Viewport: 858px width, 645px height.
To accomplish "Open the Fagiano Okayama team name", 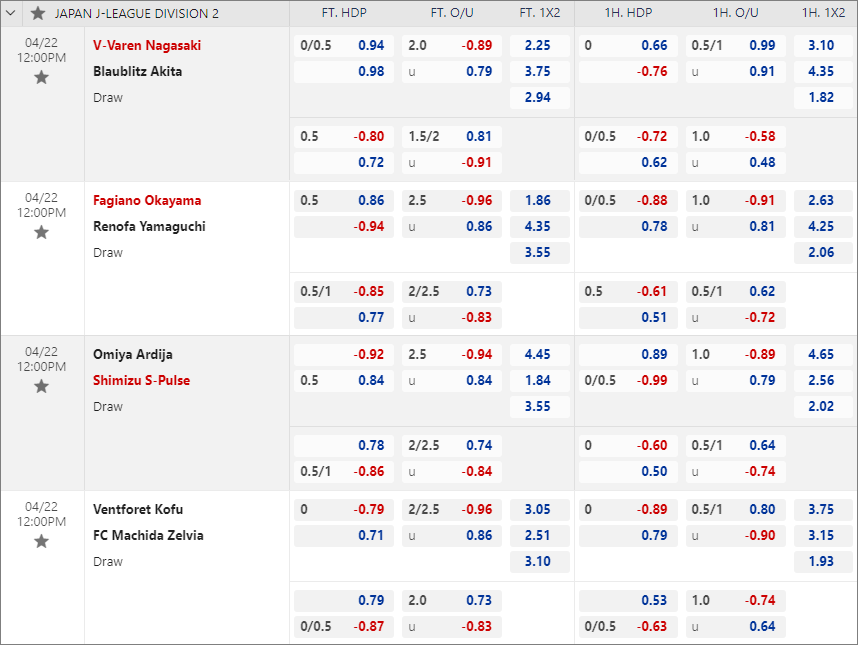I will click(x=147, y=200).
